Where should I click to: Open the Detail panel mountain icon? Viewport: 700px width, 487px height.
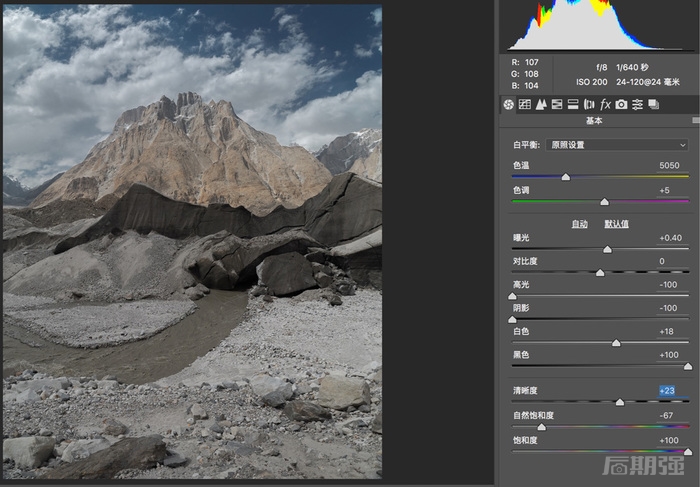point(541,104)
